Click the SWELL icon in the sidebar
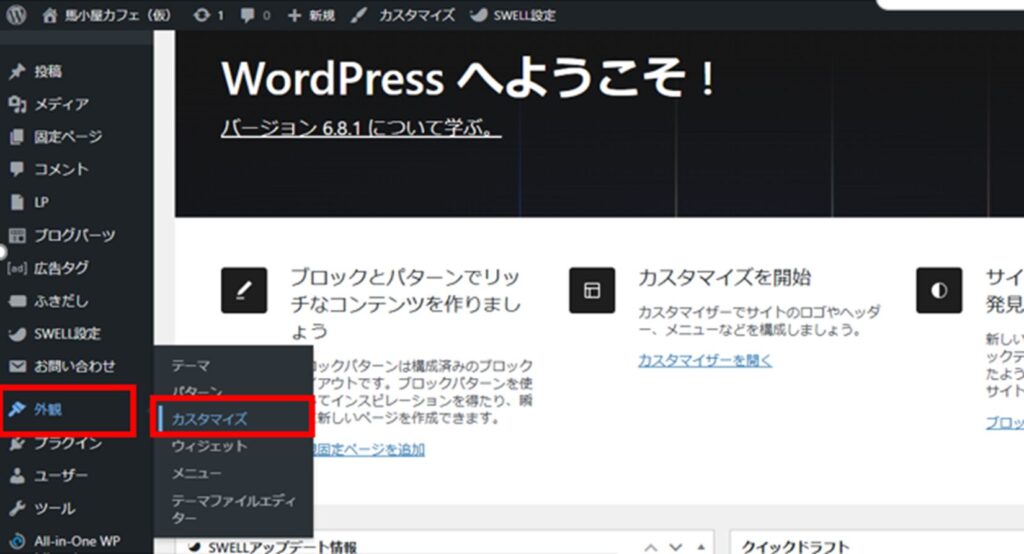Image resolution: width=1024 pixels, height=554 pixels. coord(17,334)
